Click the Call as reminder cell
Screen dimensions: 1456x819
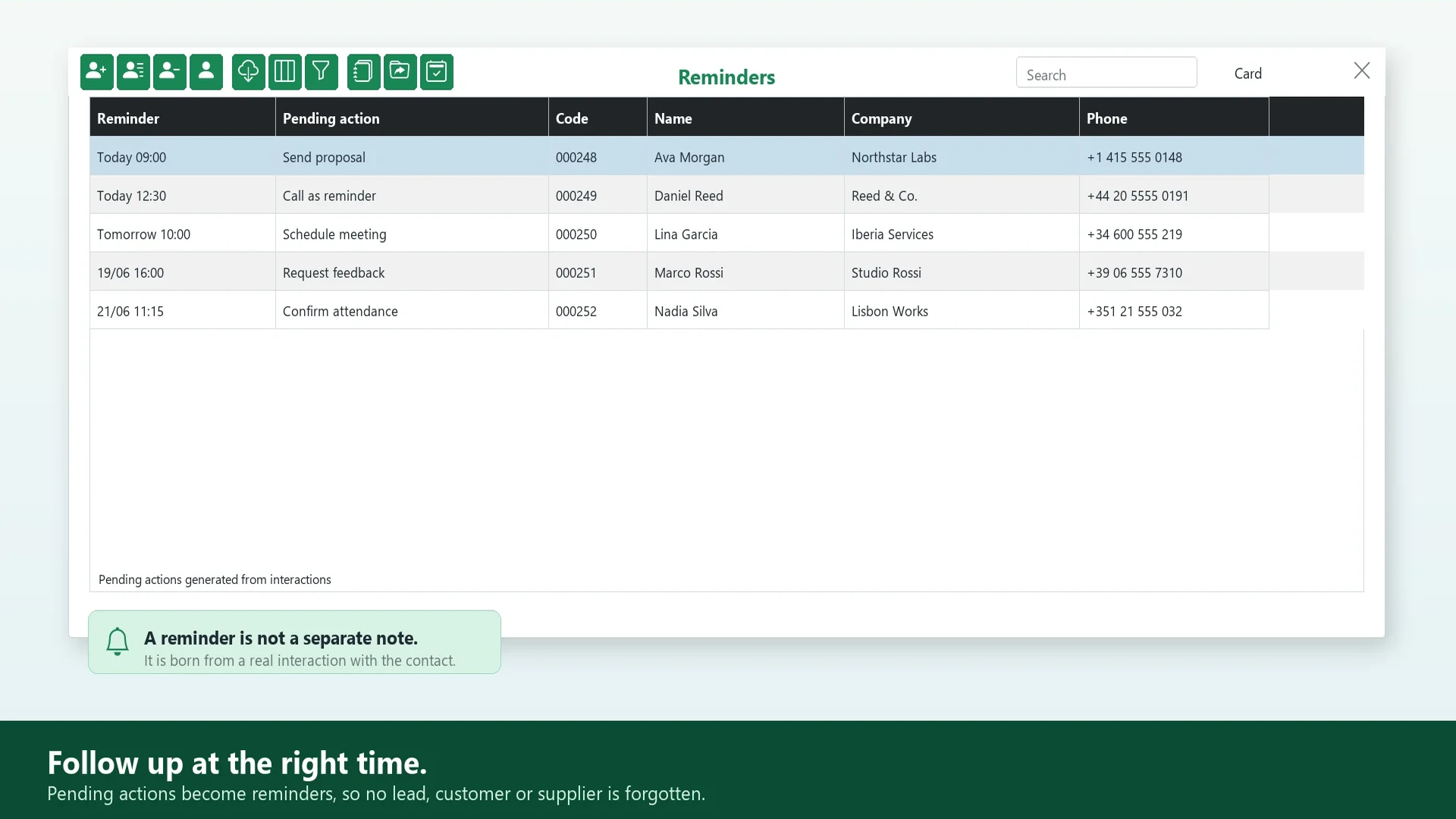tap(412, 196)
